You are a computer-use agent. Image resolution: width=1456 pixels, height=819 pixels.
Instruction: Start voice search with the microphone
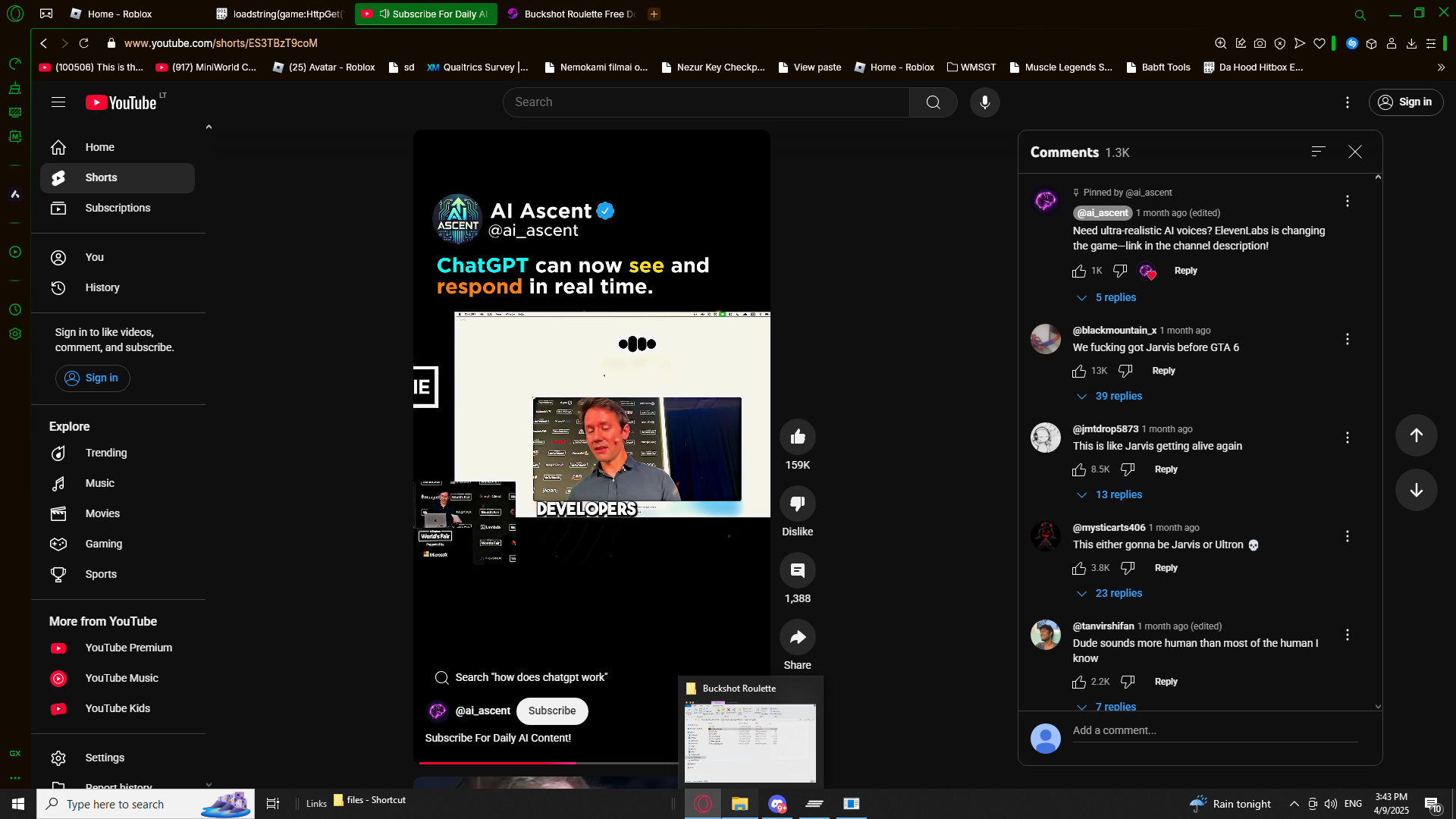[x=984, y=102]
